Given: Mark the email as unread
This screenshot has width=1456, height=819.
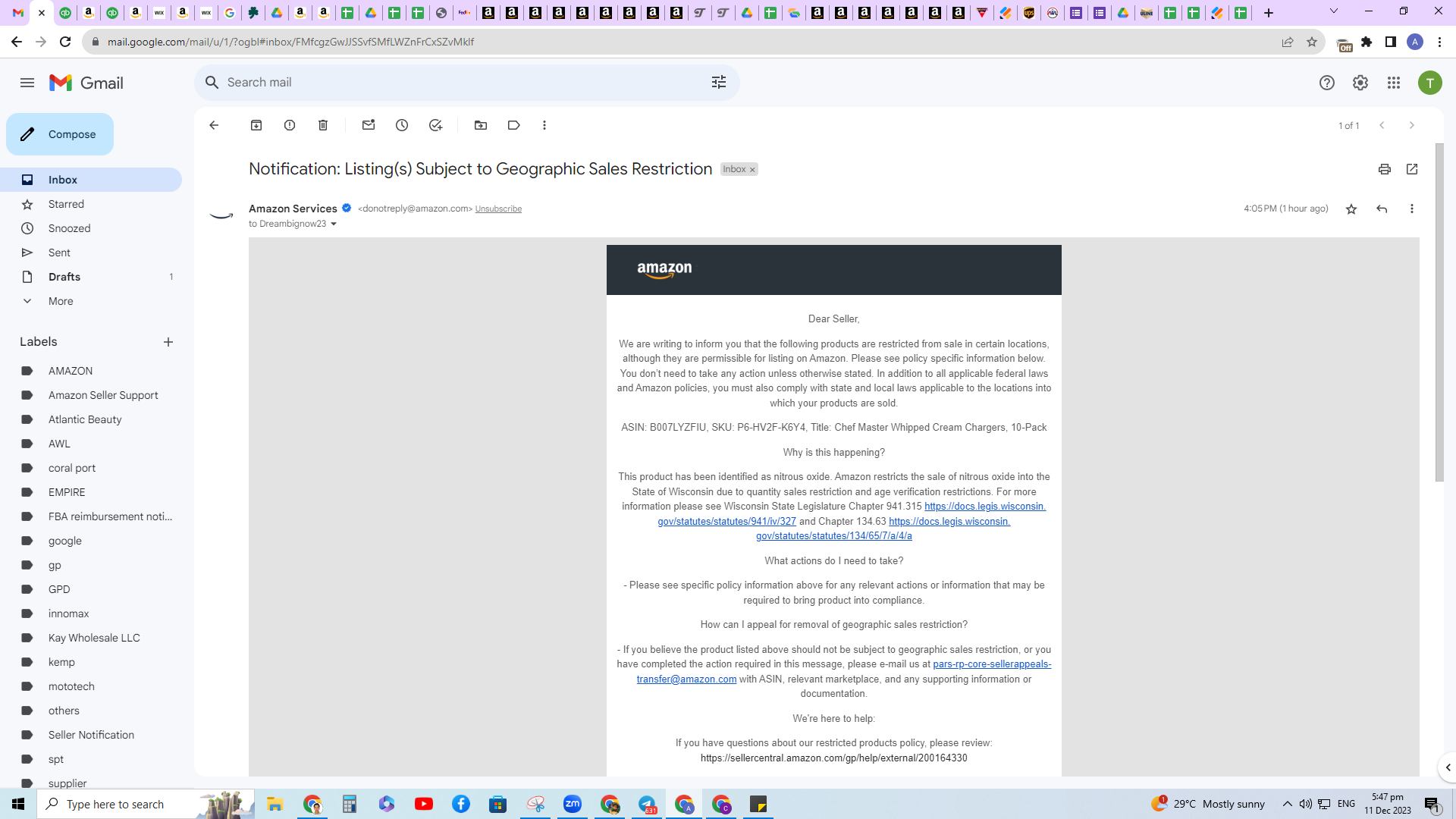Looking at the screenshot, I should point(369,125).
